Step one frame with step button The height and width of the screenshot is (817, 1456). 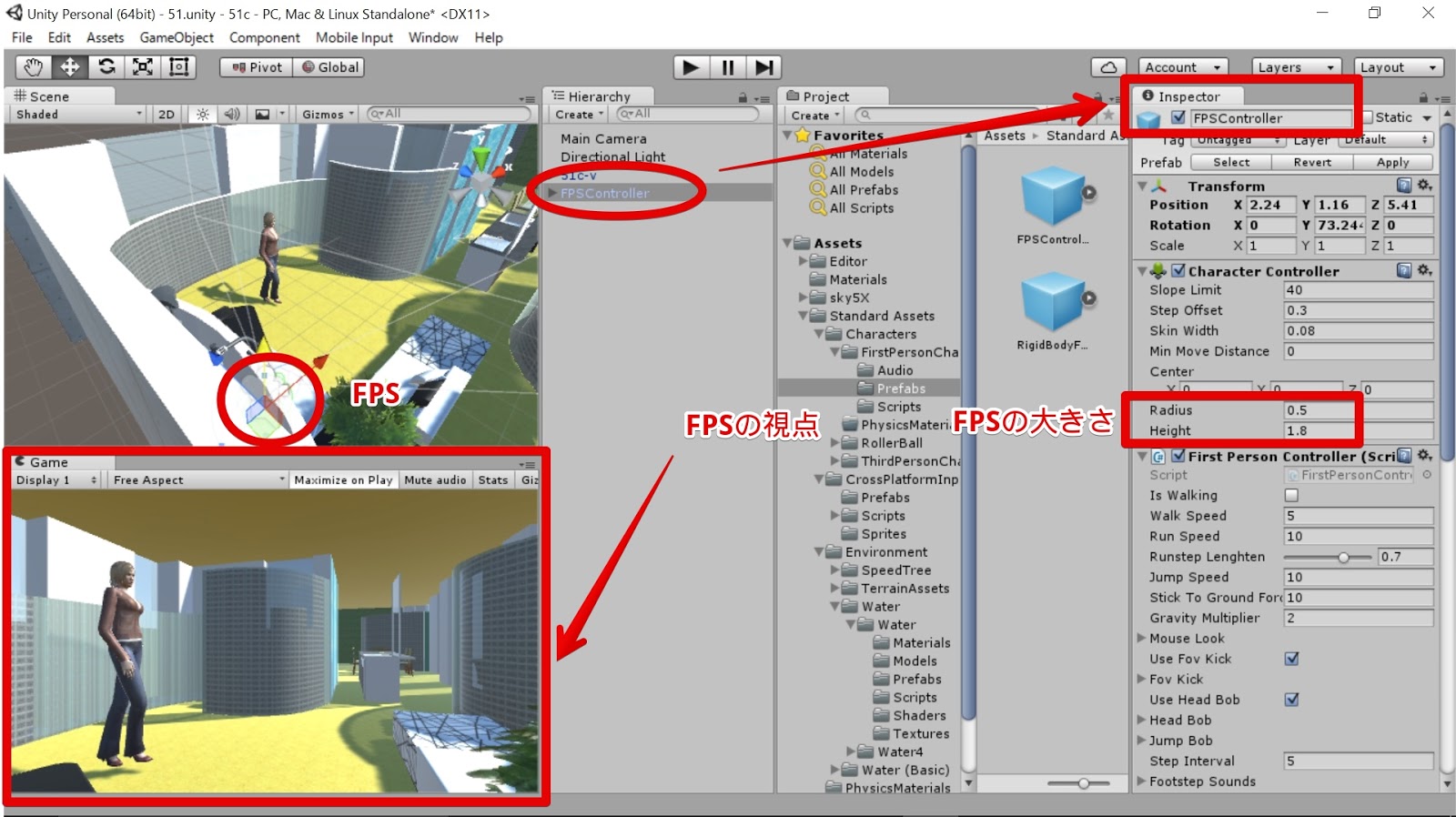pos(764,67)
